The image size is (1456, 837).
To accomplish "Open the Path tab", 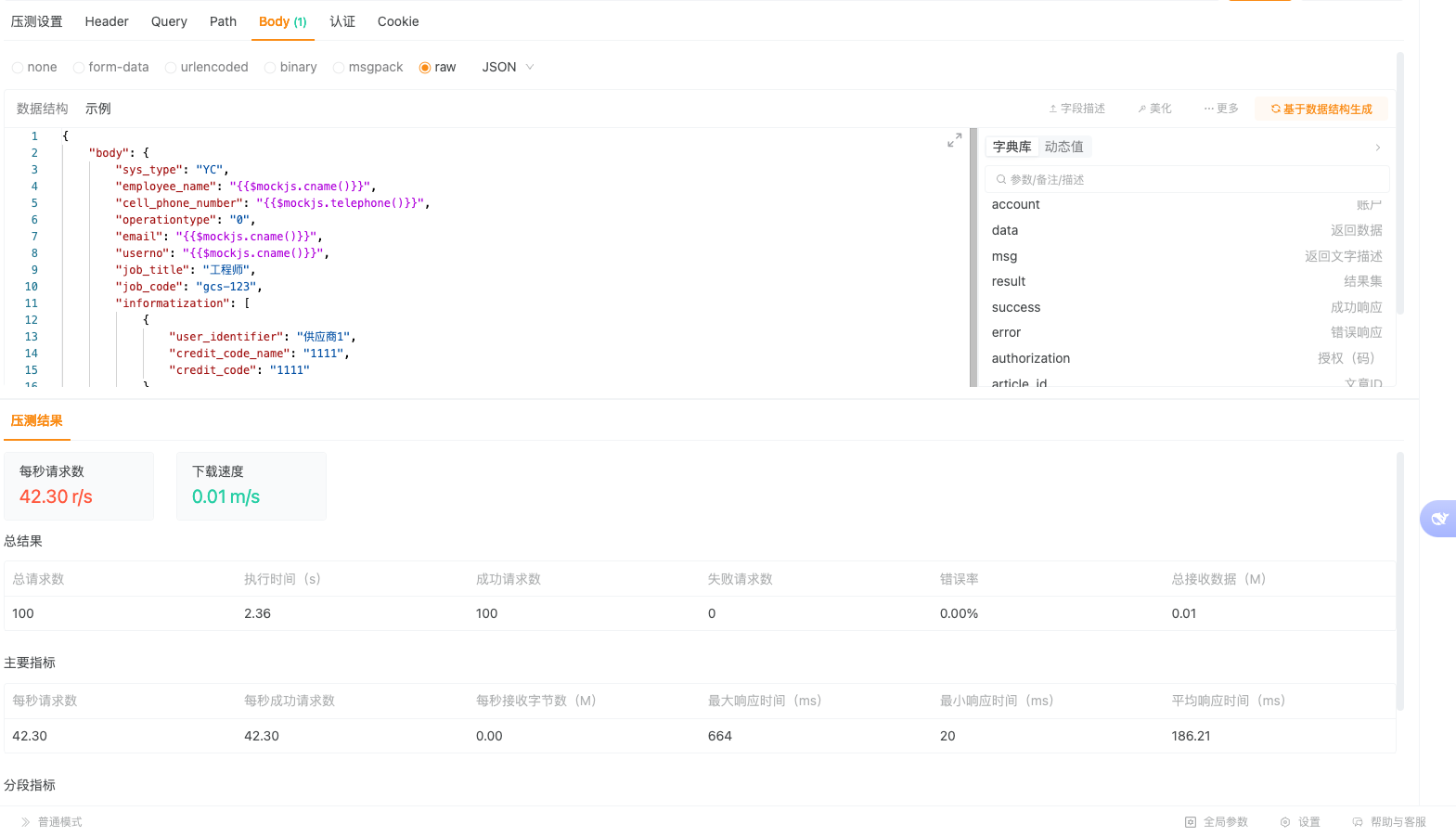I will [x=223, y=21].
